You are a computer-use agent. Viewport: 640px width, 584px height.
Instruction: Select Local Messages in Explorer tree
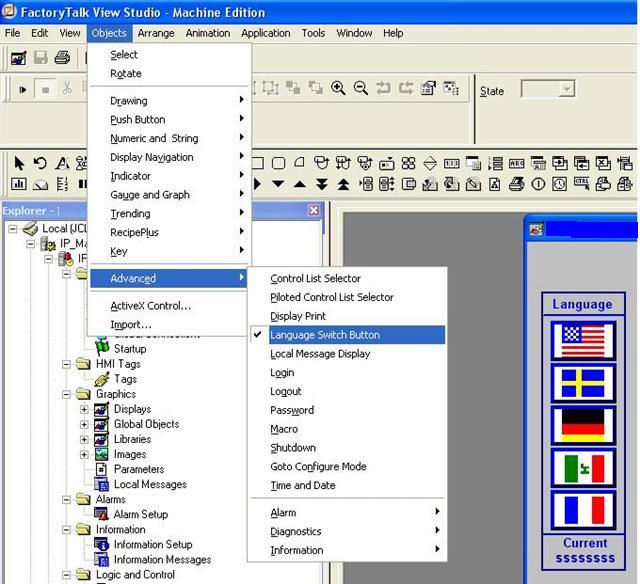[x=150, y=484]
